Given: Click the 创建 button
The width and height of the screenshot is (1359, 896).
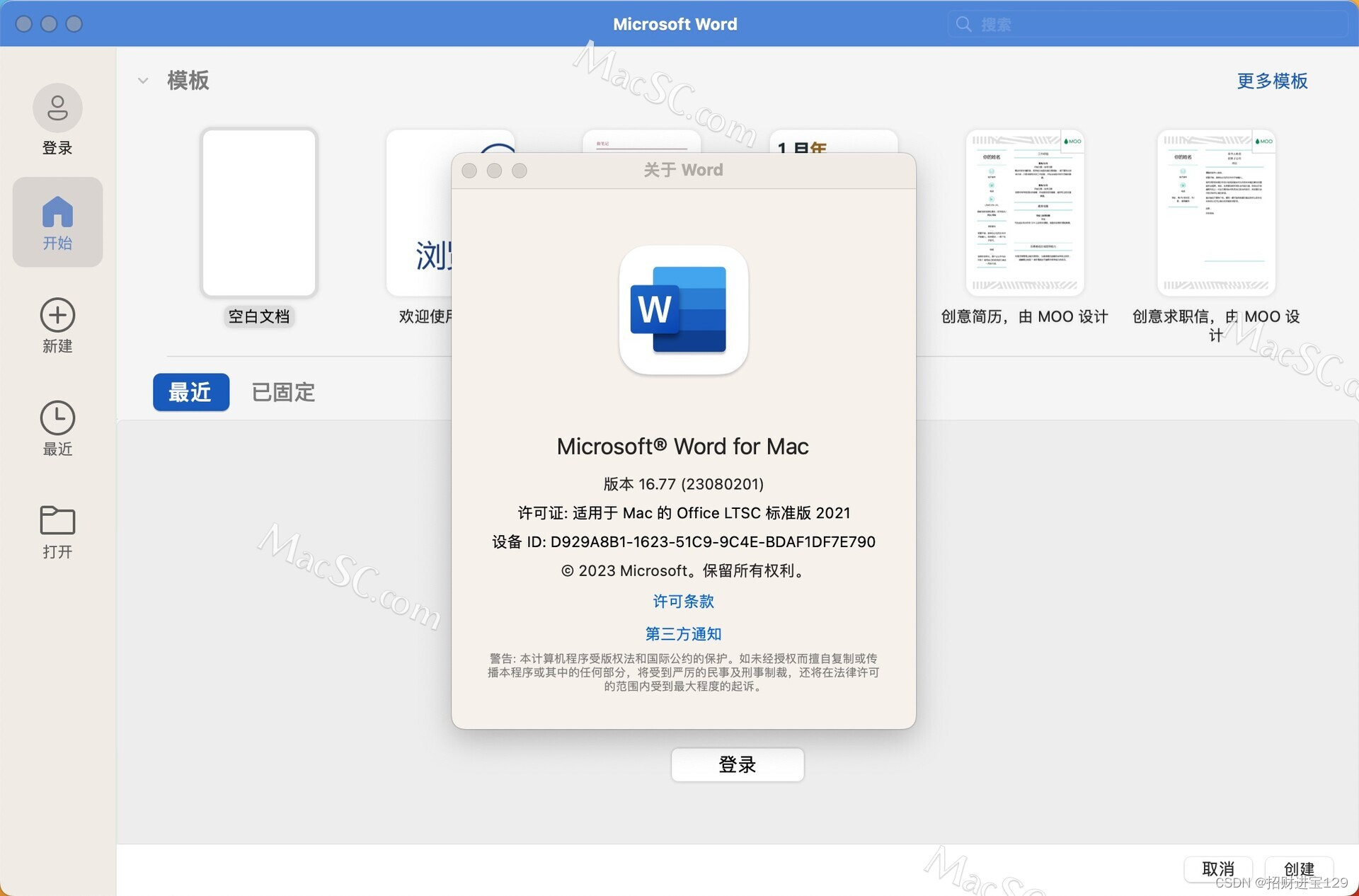Looking at the screenshot, I should tap(1299, 868).
